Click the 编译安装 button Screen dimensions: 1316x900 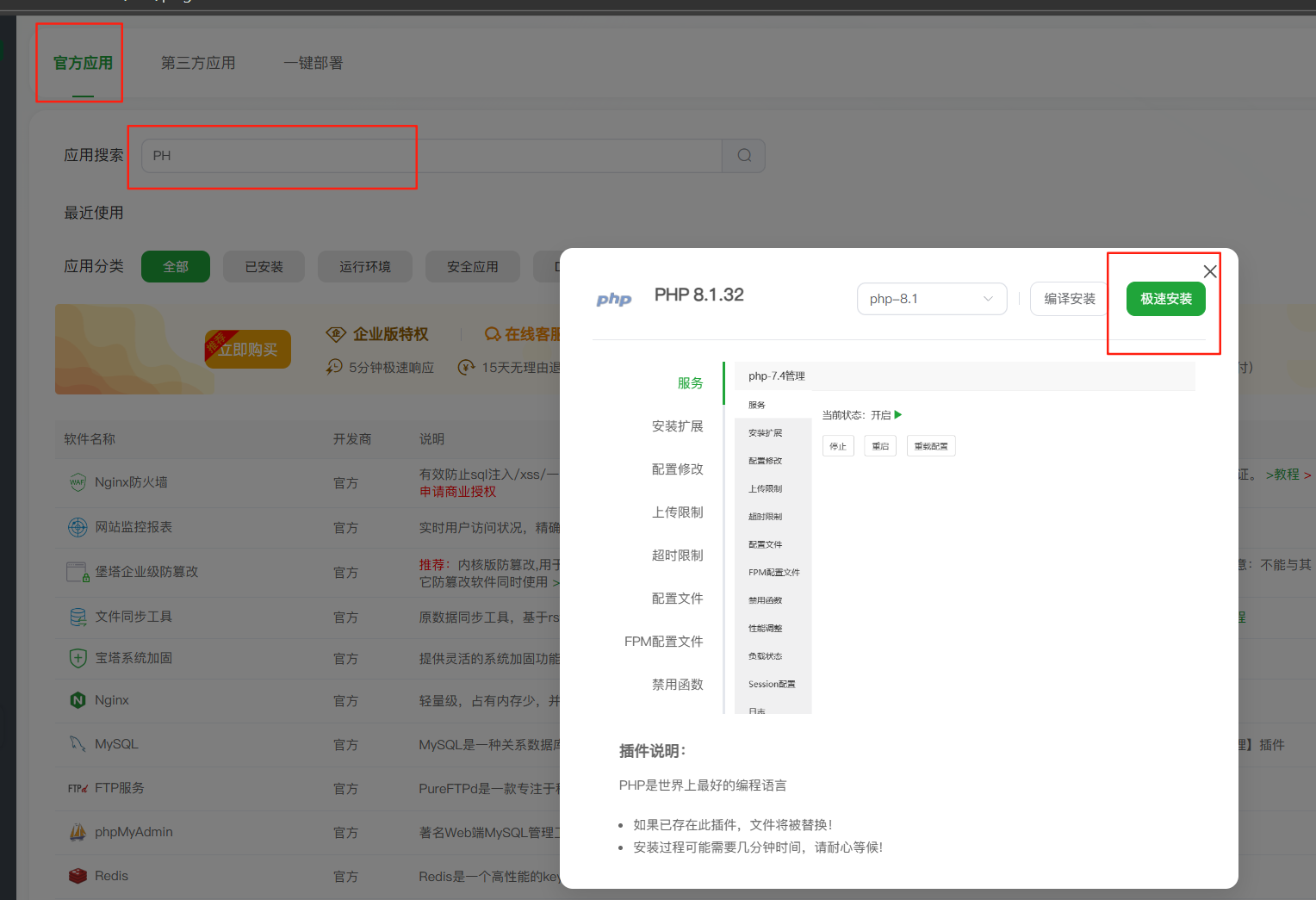[1070, 299]
